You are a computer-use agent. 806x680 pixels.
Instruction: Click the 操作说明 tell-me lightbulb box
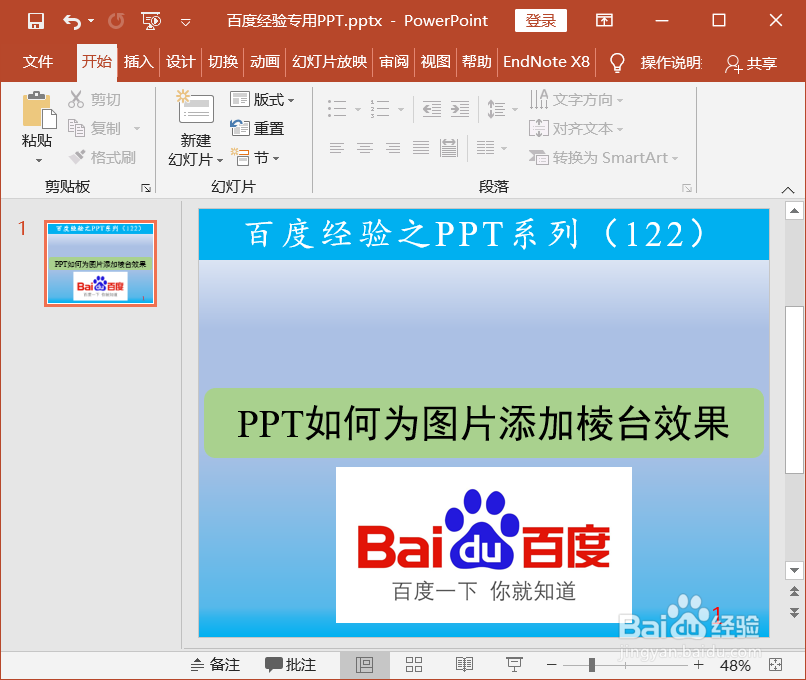click(655, 63)
